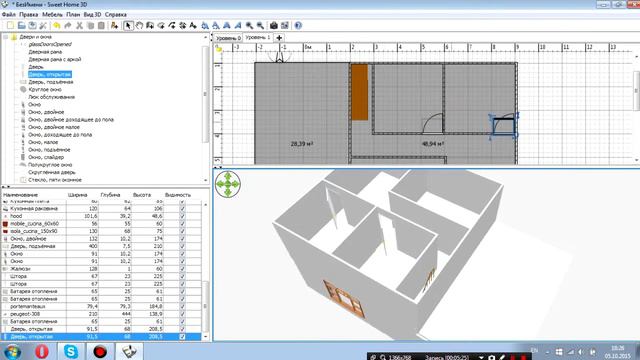Open the Правка menu
The width and height of the screenshot is (640, 360).
click(x=29, y=14)
